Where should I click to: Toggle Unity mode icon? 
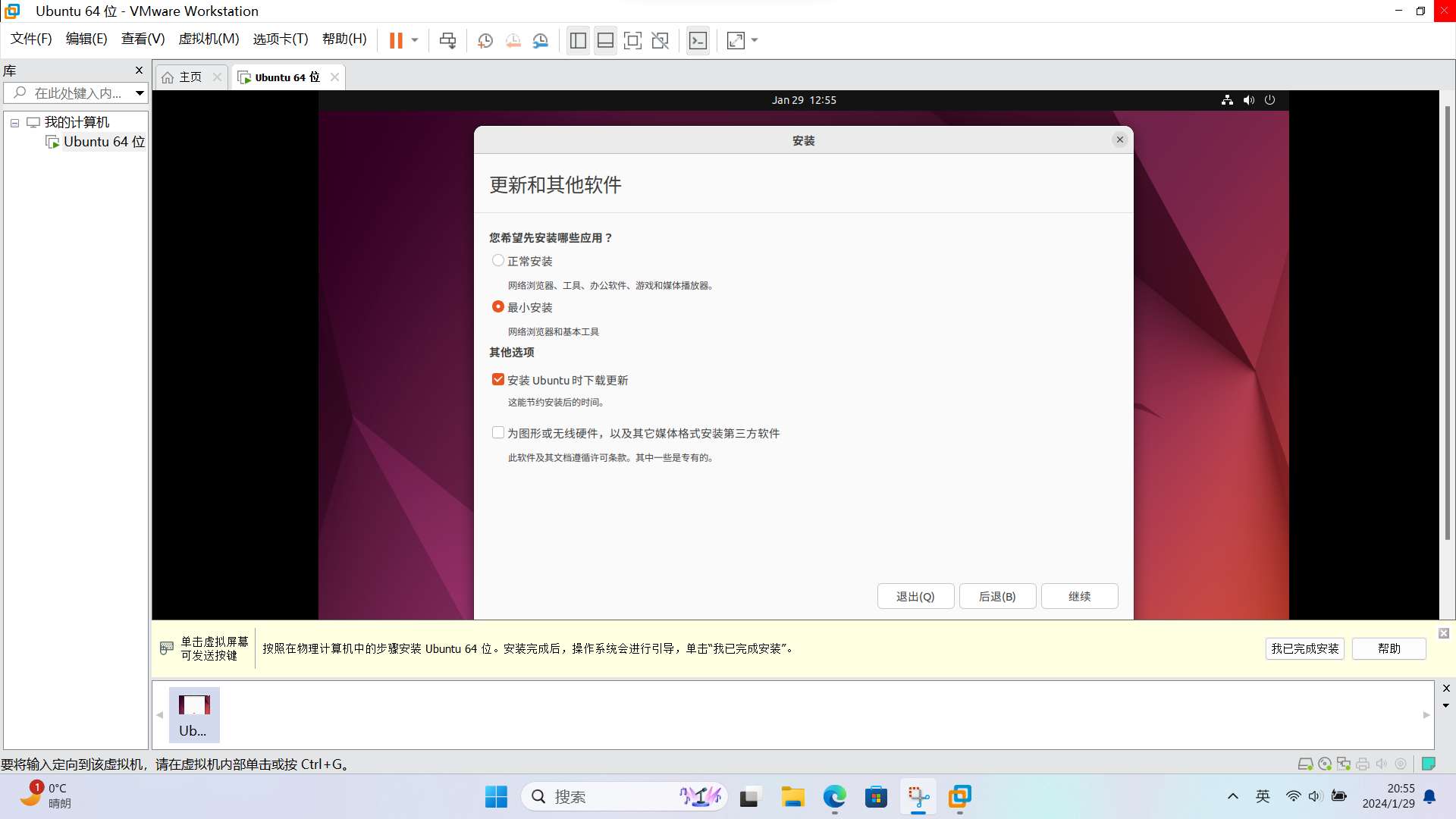point(661,40)
